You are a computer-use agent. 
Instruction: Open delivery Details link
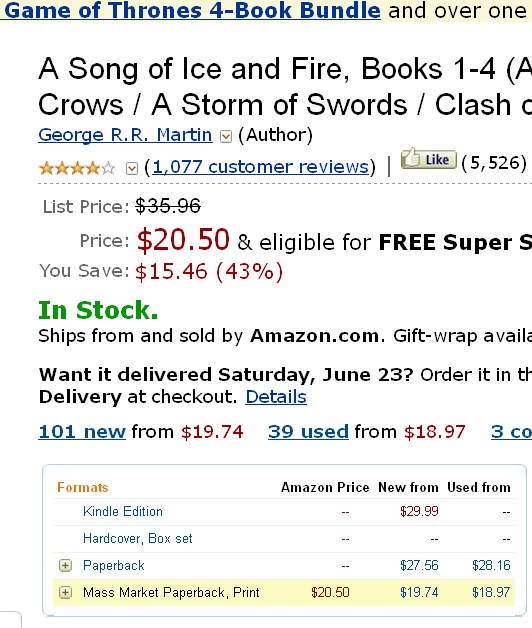(x=276, y=397)
